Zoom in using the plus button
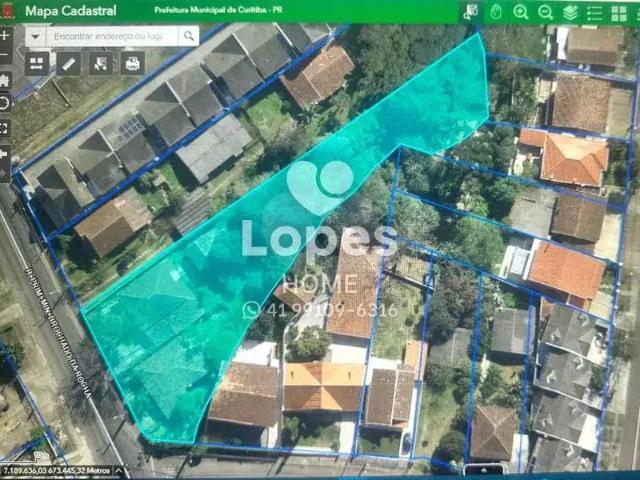The width and height of the screenshot is (640, 480). (5, 35)
